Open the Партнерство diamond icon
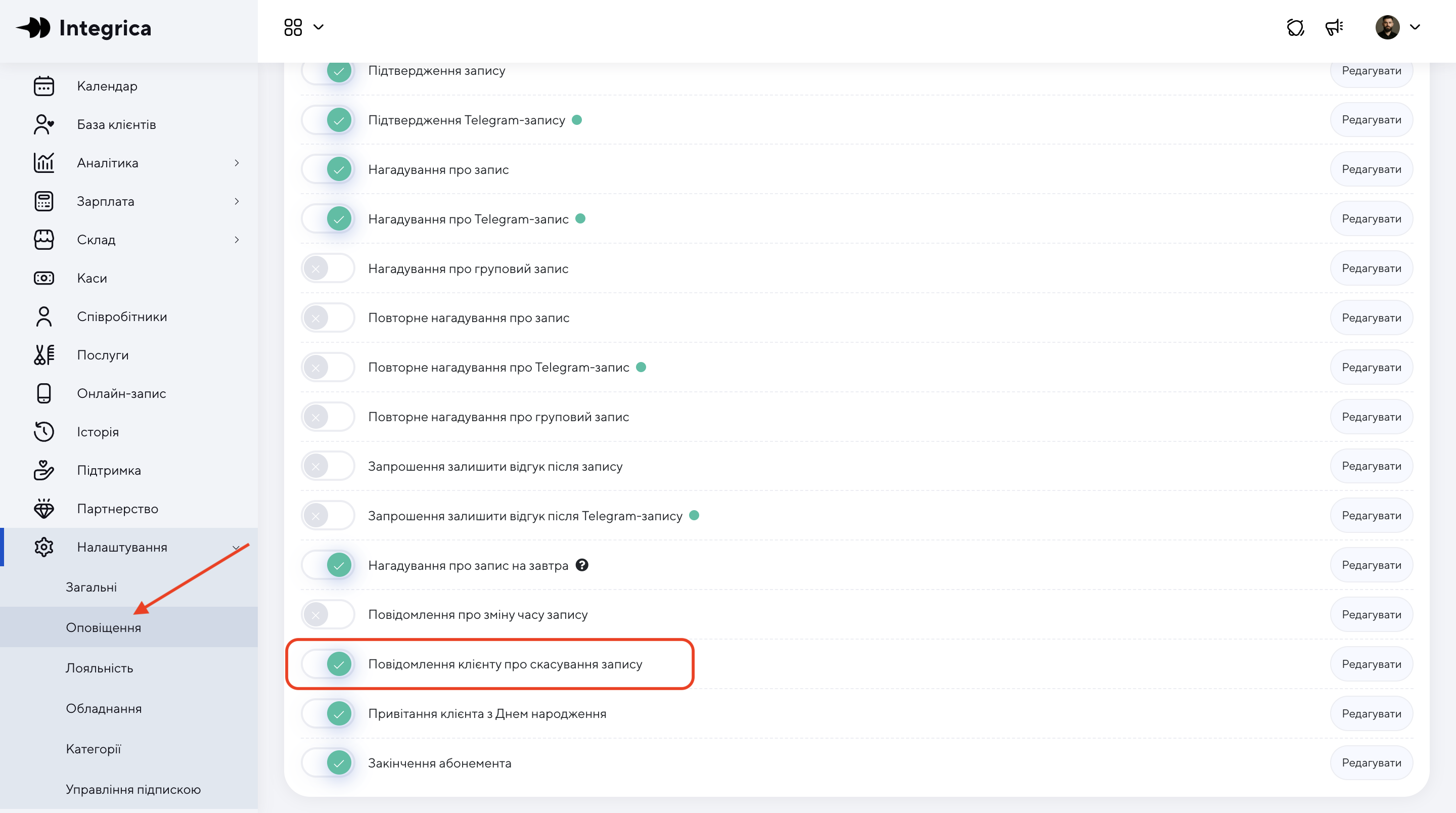Image resolution: width=1456 pixels, height=813 pixels. [43, 509]
